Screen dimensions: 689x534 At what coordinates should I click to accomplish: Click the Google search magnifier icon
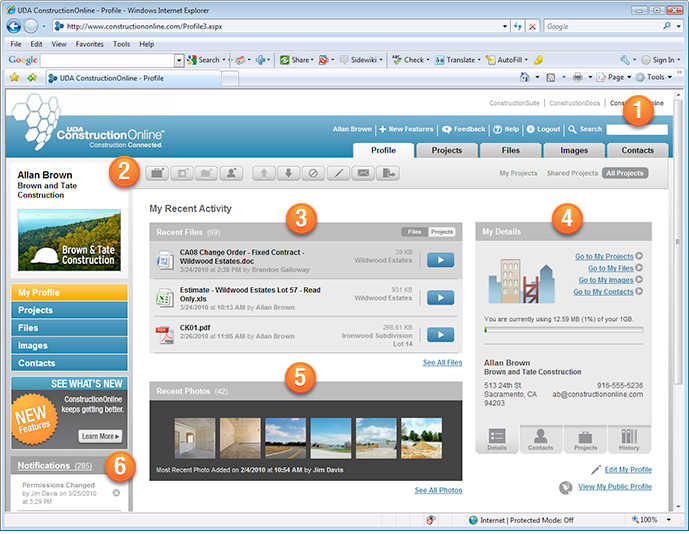[667, 26]
